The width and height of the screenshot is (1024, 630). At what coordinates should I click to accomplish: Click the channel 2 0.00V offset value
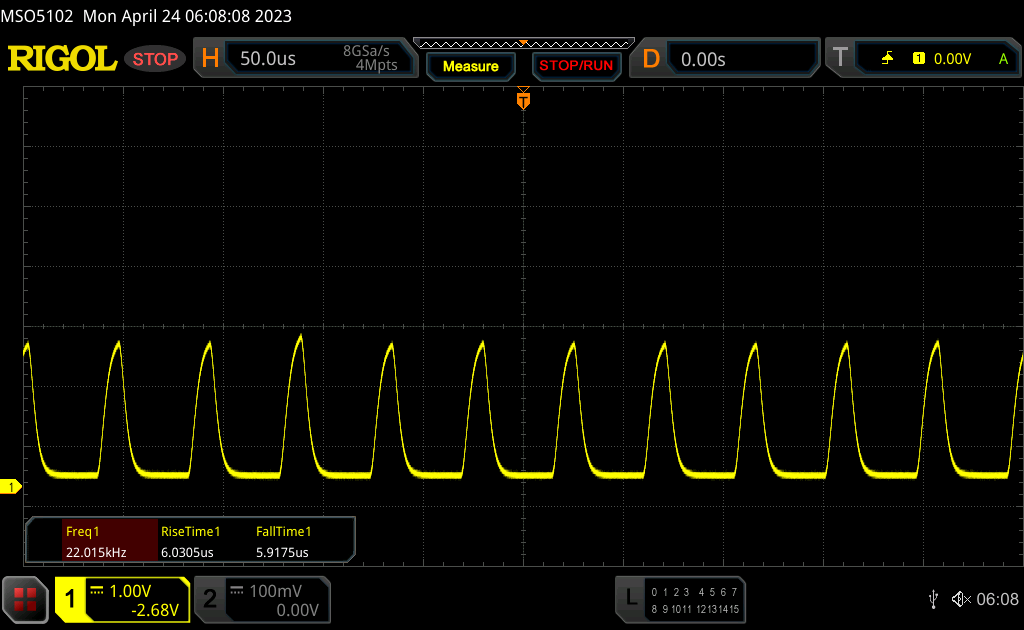297,610
